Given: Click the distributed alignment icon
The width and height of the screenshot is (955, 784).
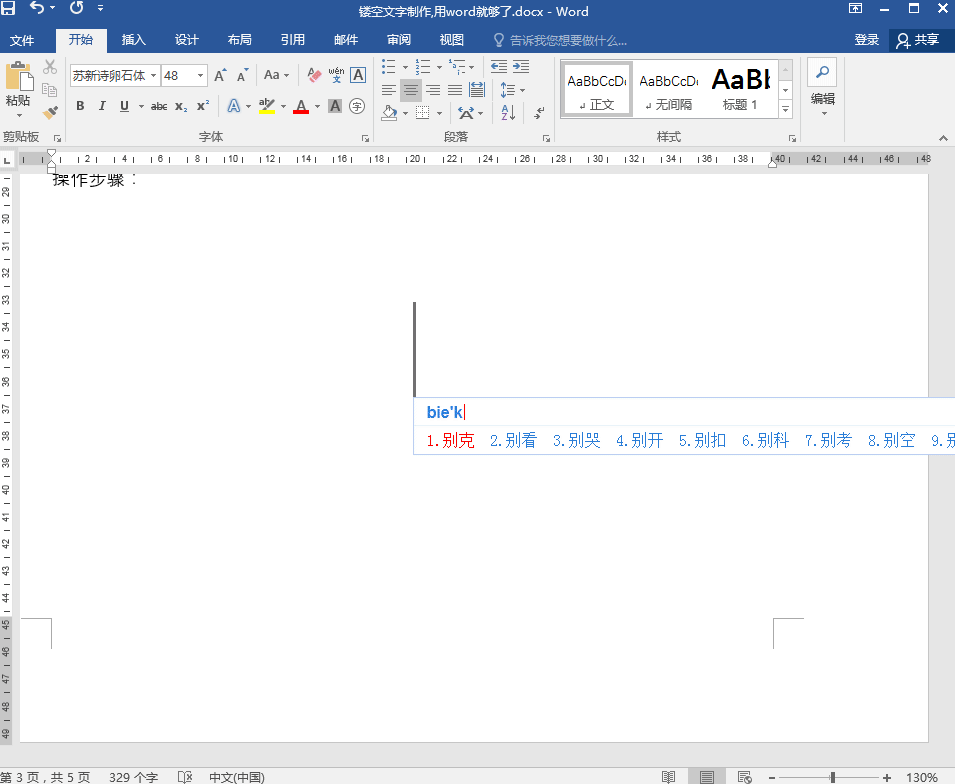Looking at the screenshot, I should pos(477,90).
